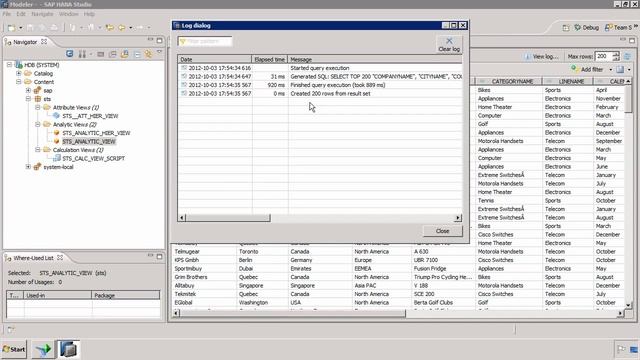Click the Last Edit Location toolbar icon
The width and height of the screenshot is (640, 360).
coord(109,28)
